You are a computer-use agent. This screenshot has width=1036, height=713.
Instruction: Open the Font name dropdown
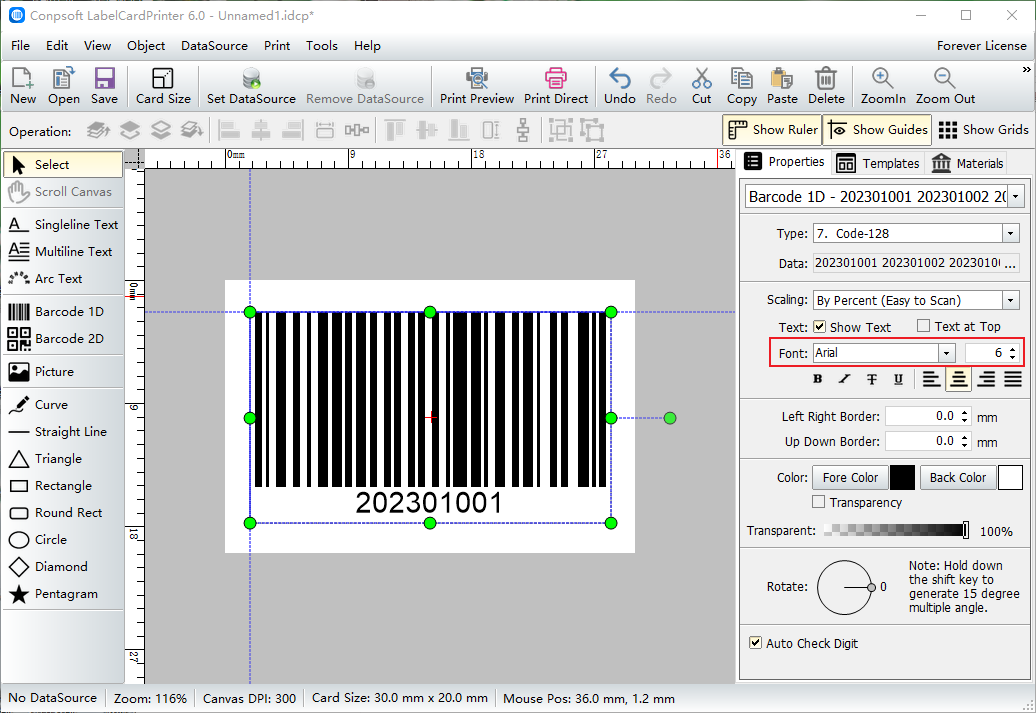pyautogui.click(x=947, y=353)
